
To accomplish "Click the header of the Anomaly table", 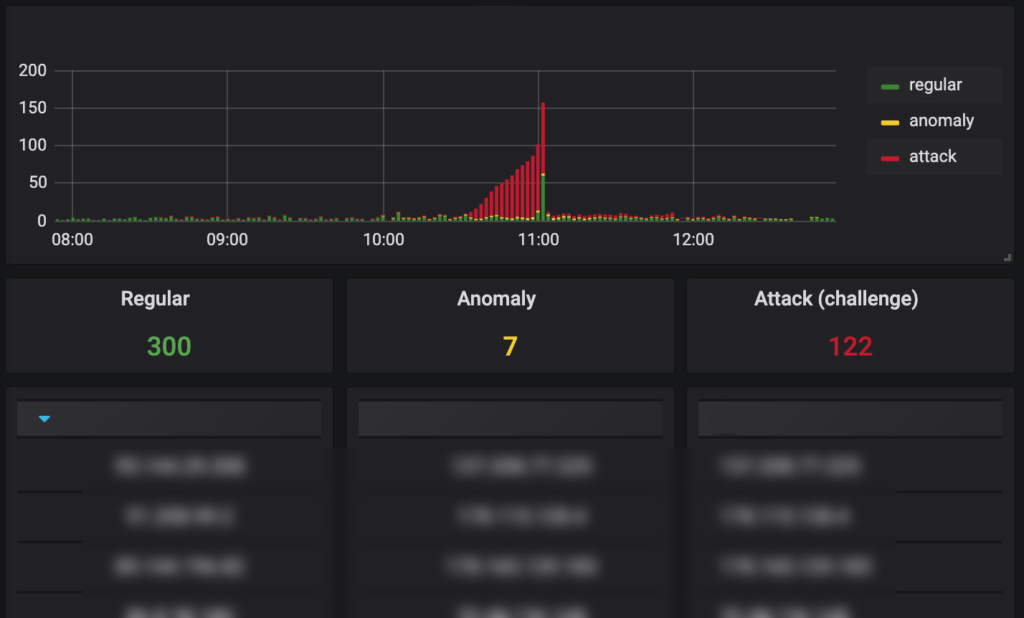I will point(510,419).
